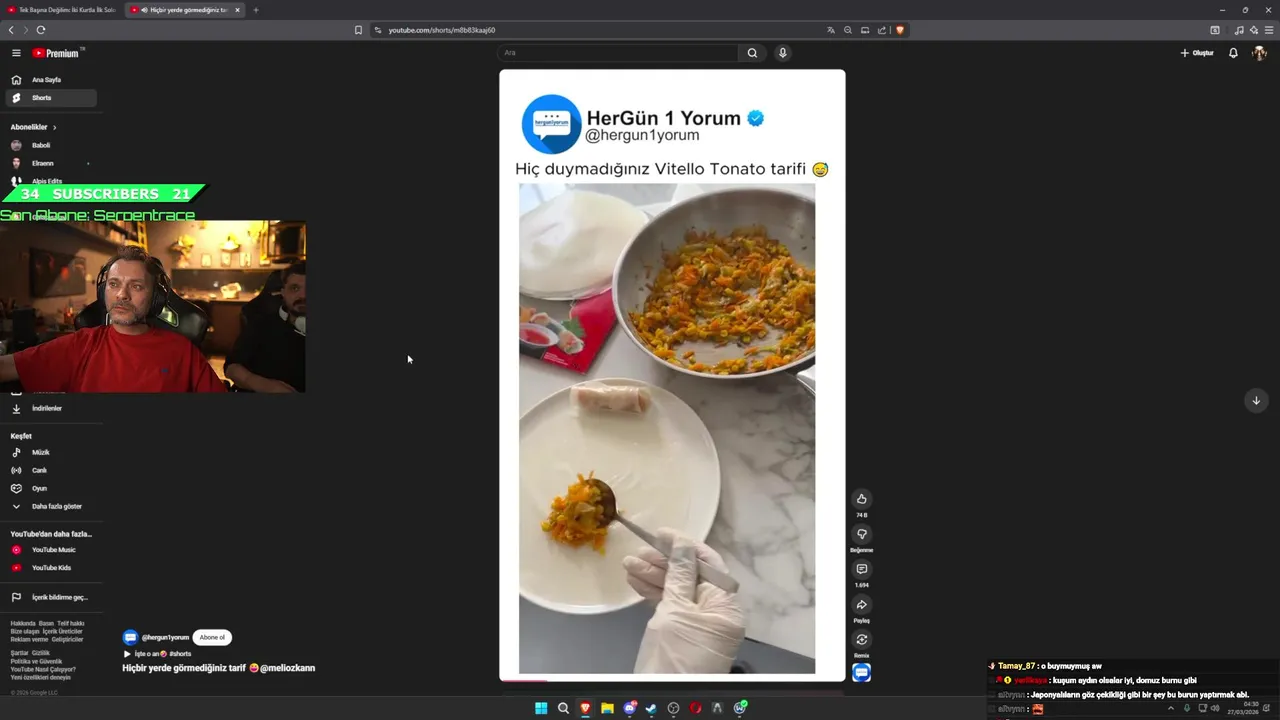The width and height of the screenshot is (1280, 720).
Task: Open File Explorer from taskbar
Action: (x=607, y=708)
